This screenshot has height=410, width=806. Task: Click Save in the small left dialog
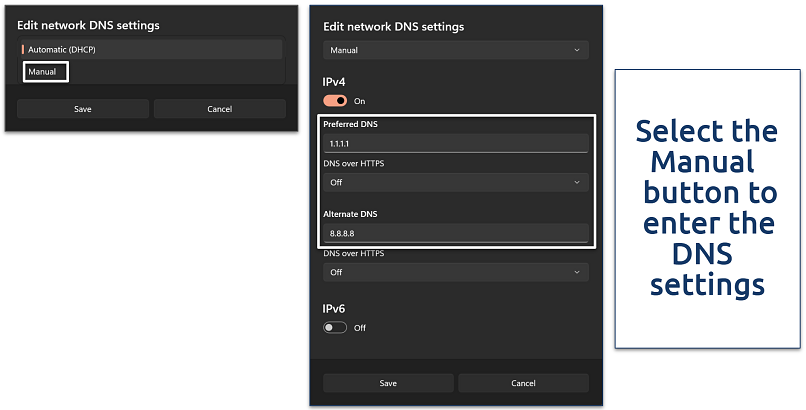(82, 109)
